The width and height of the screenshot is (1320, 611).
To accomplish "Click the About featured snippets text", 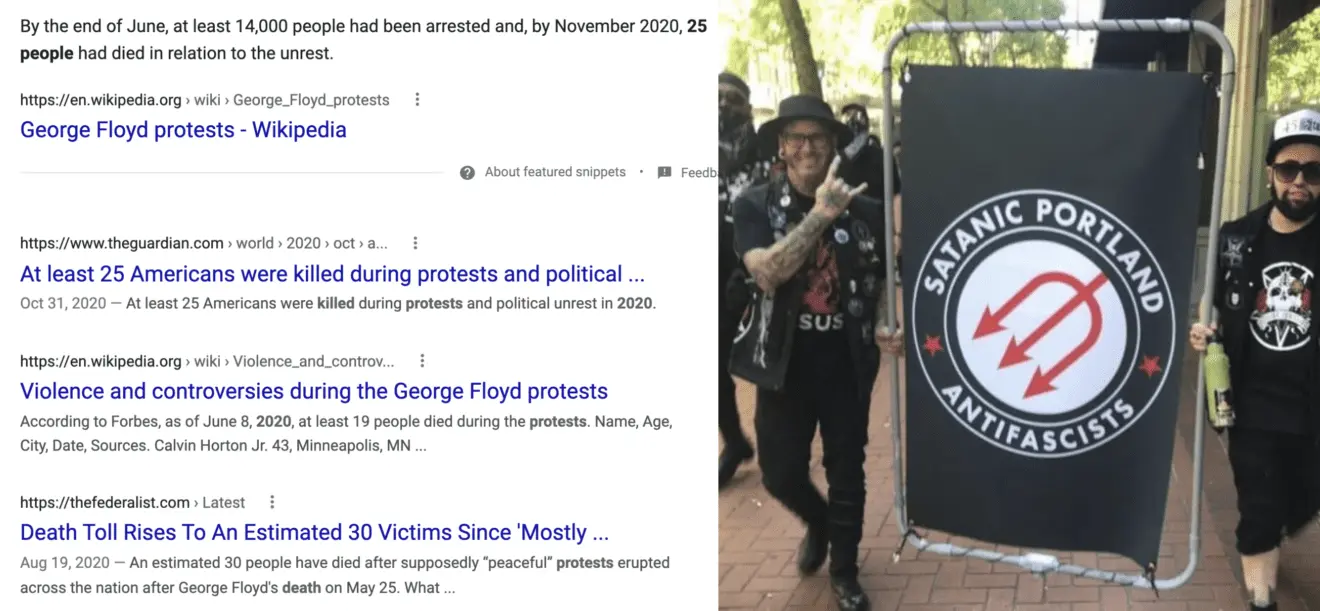I will (x=555, y=172).
